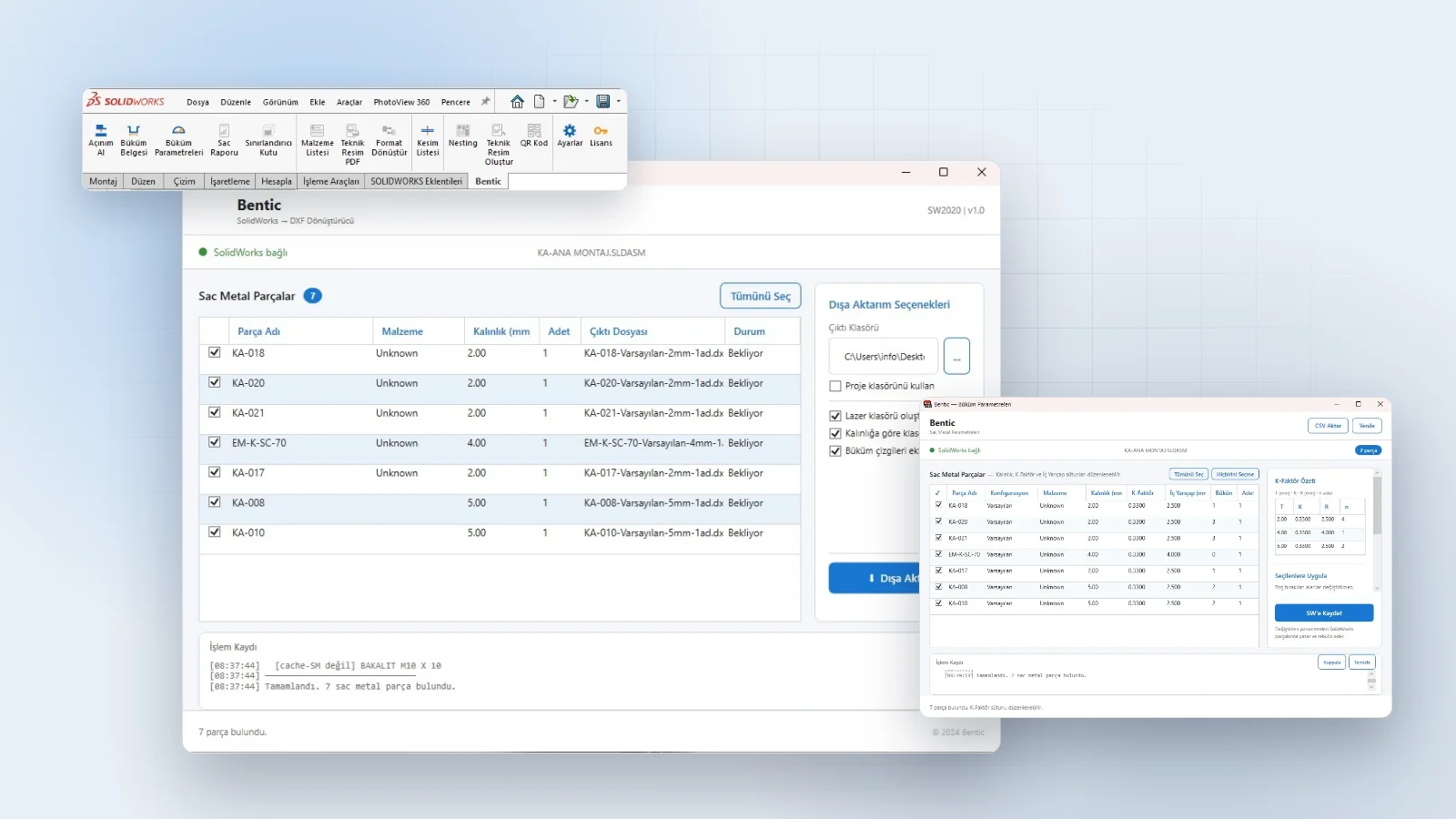Viewport: 1456px width, 819px height.
Task: Select the Sınırlandırıcı Kutu tool
Action: 268,140
